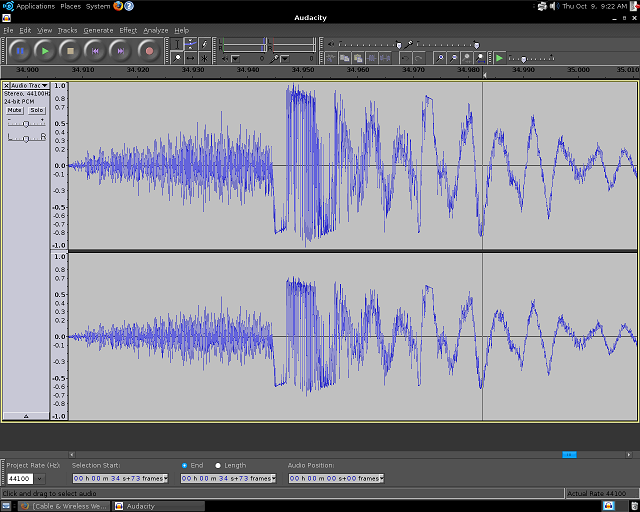Open the Effect menu

128,30
